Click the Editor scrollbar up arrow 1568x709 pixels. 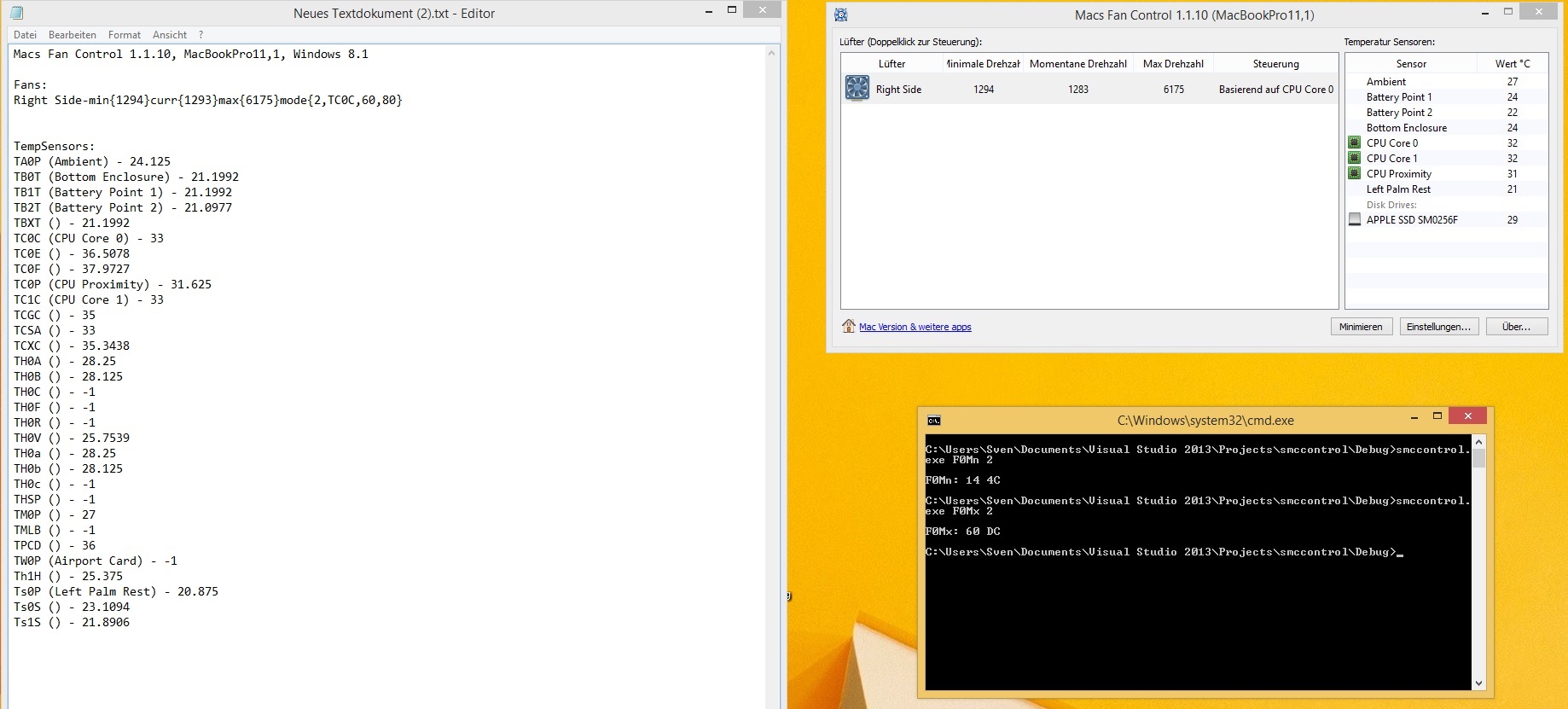(772, 53)
